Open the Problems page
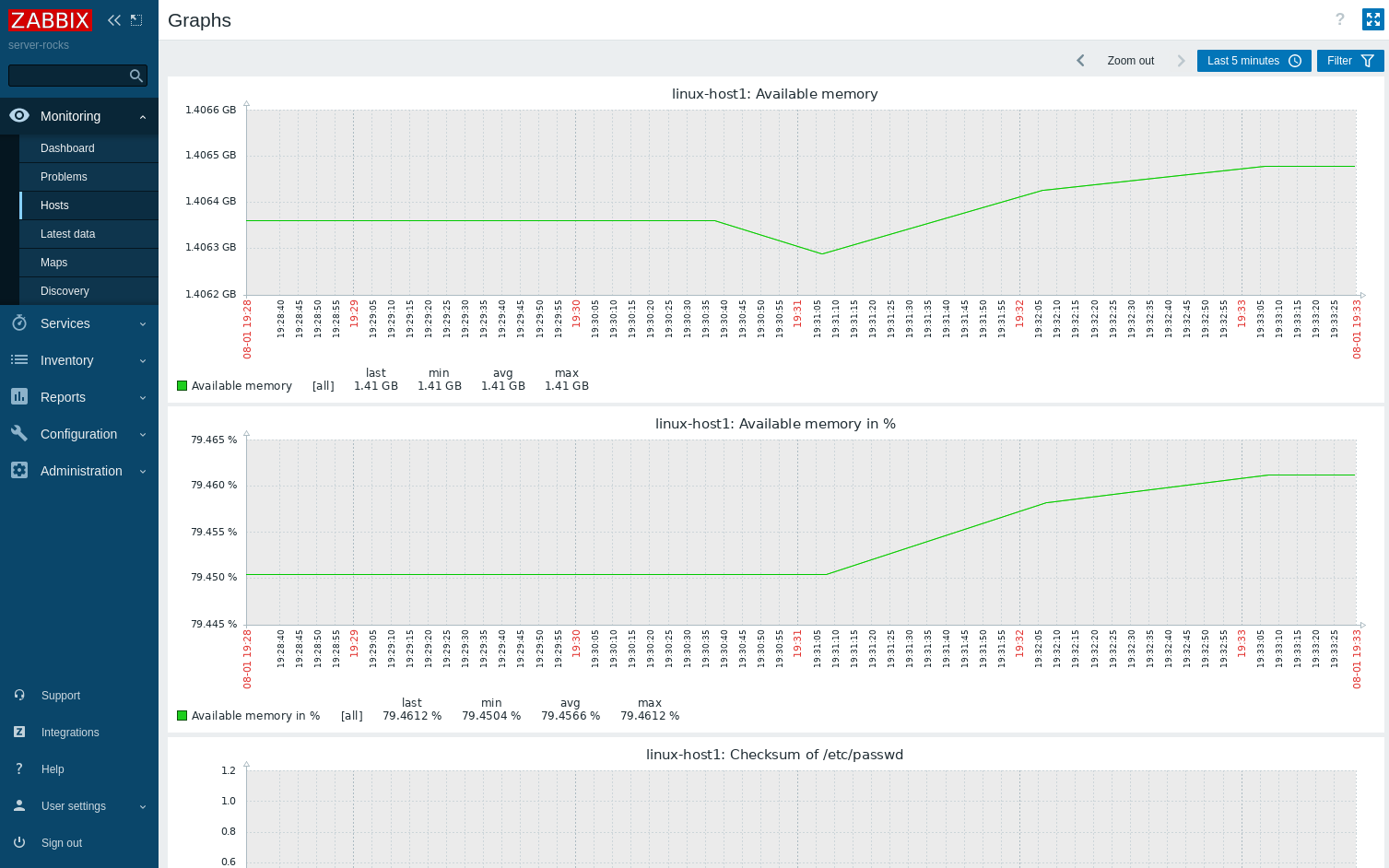Image resolution: width=1389 pixels, height=868 pixels. coord(64,177)
